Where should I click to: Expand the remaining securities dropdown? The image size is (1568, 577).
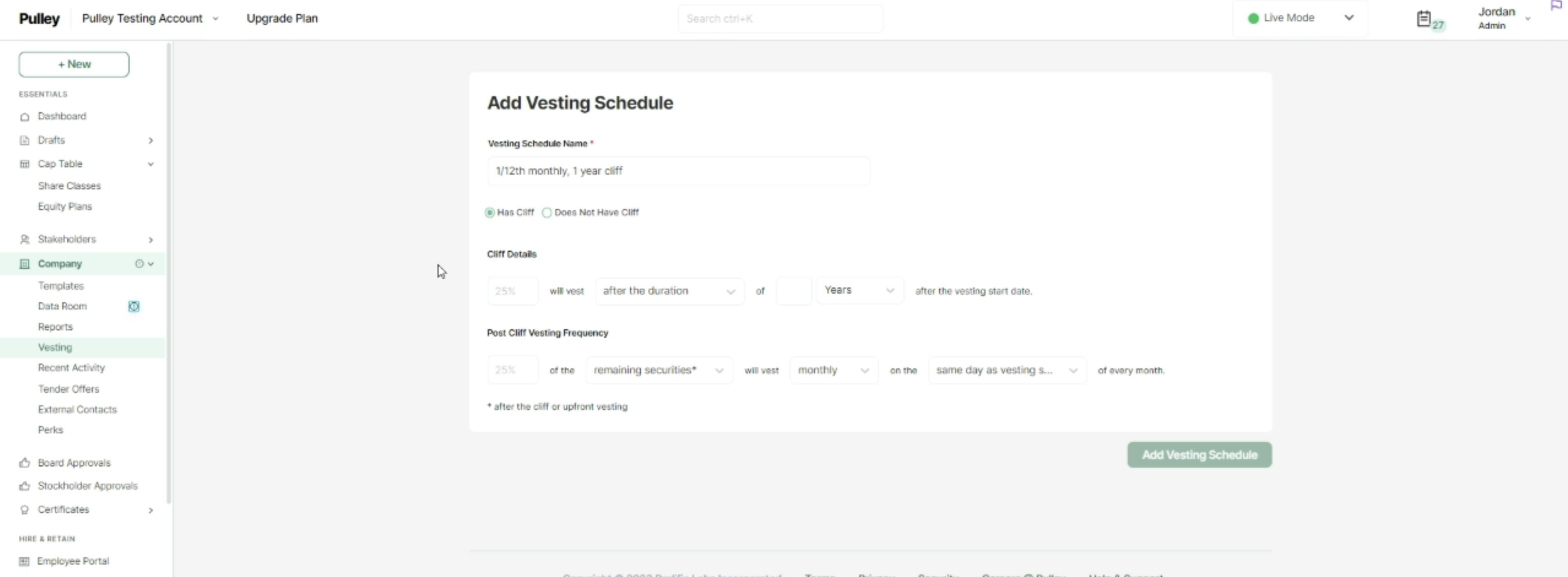659,371
